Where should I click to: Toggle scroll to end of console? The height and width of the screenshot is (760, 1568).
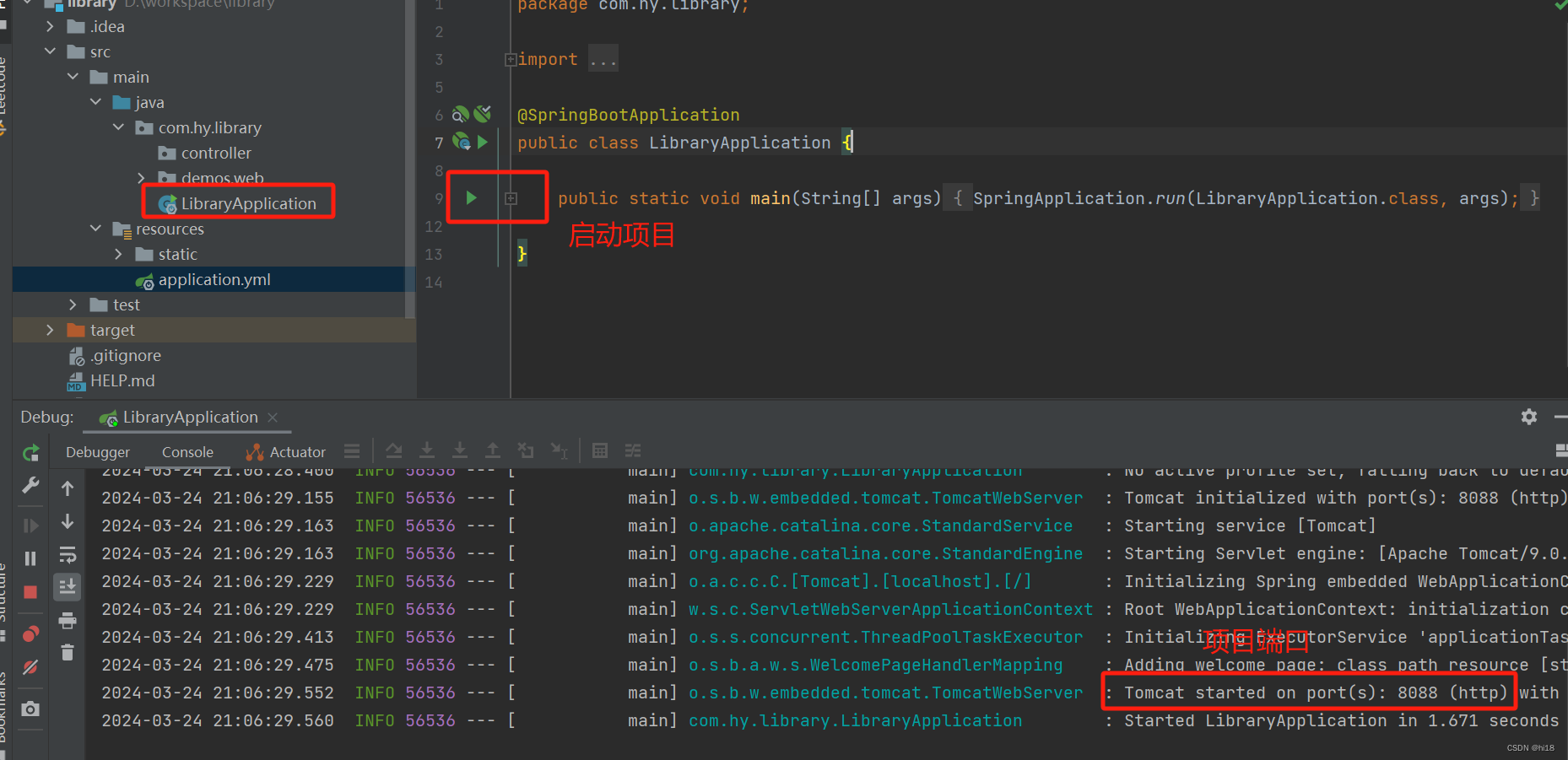click(68, 586)
